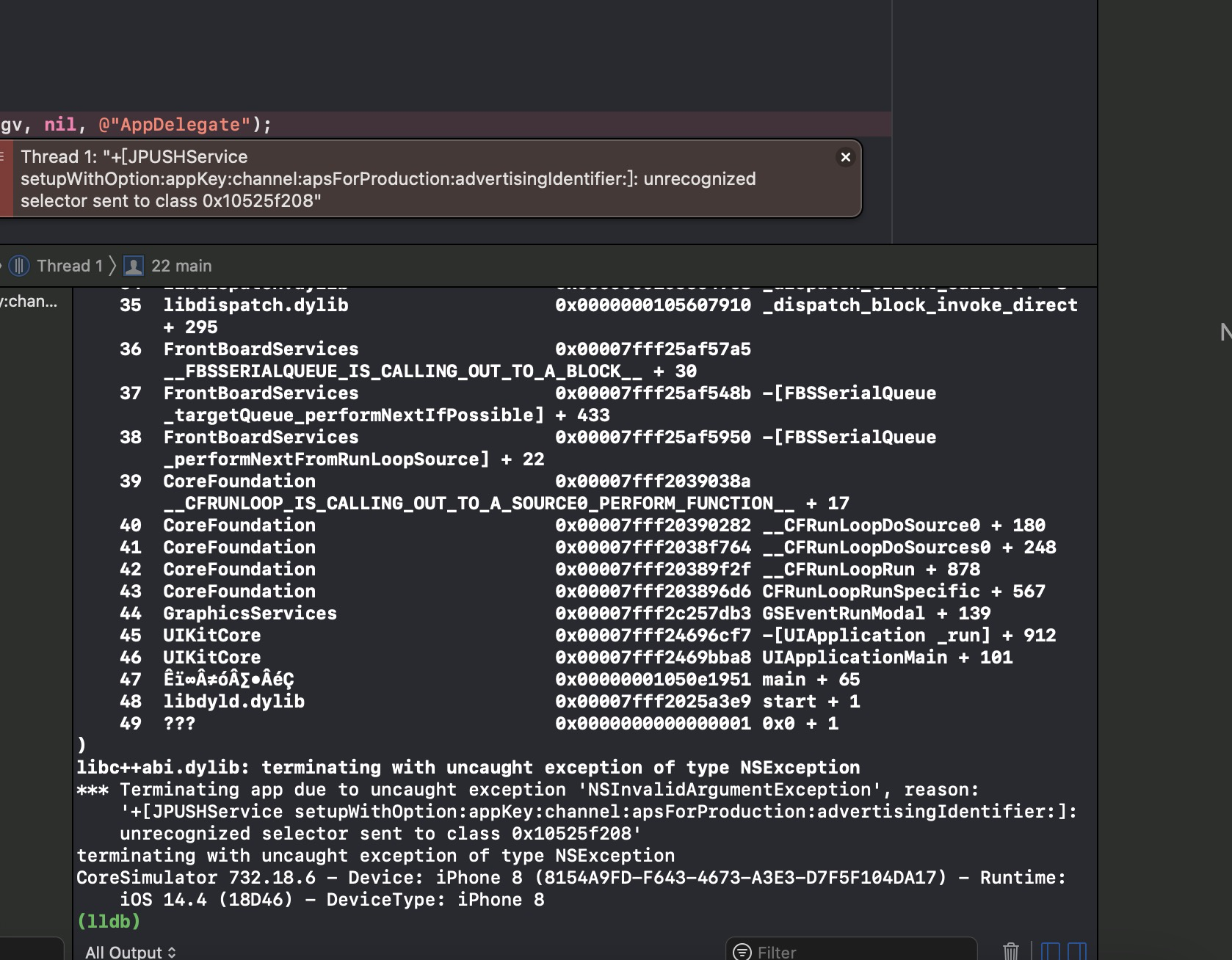Screen dimensions: 1232x960
Task: Click the nil keyword in code line
Action: click(x=60, y=125)
